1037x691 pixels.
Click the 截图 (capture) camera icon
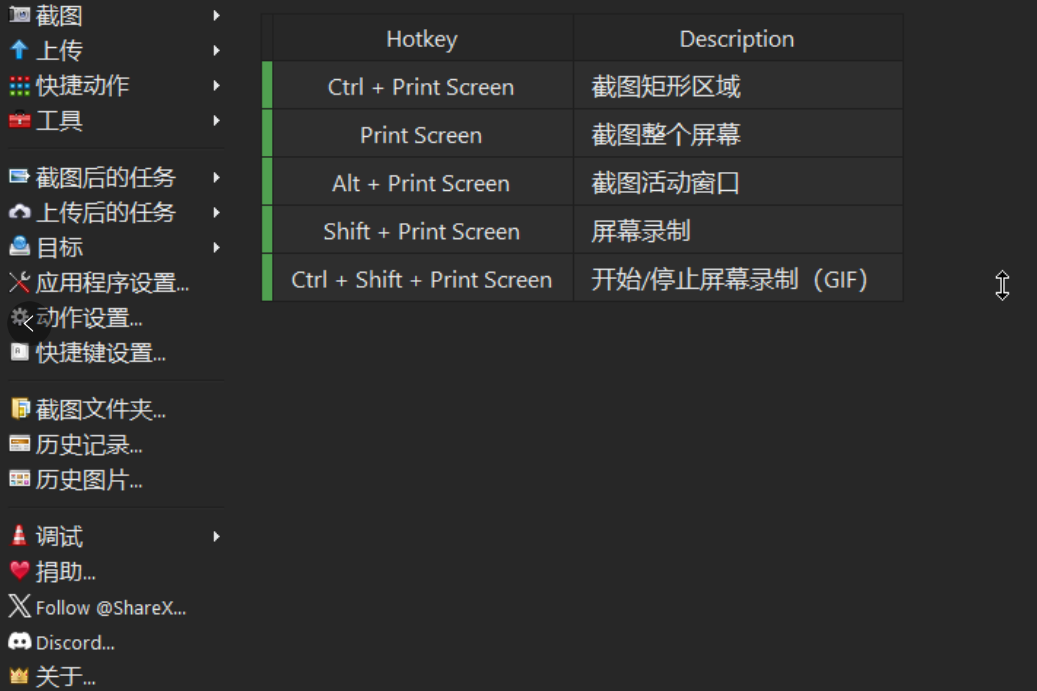[x=19, y=15]
